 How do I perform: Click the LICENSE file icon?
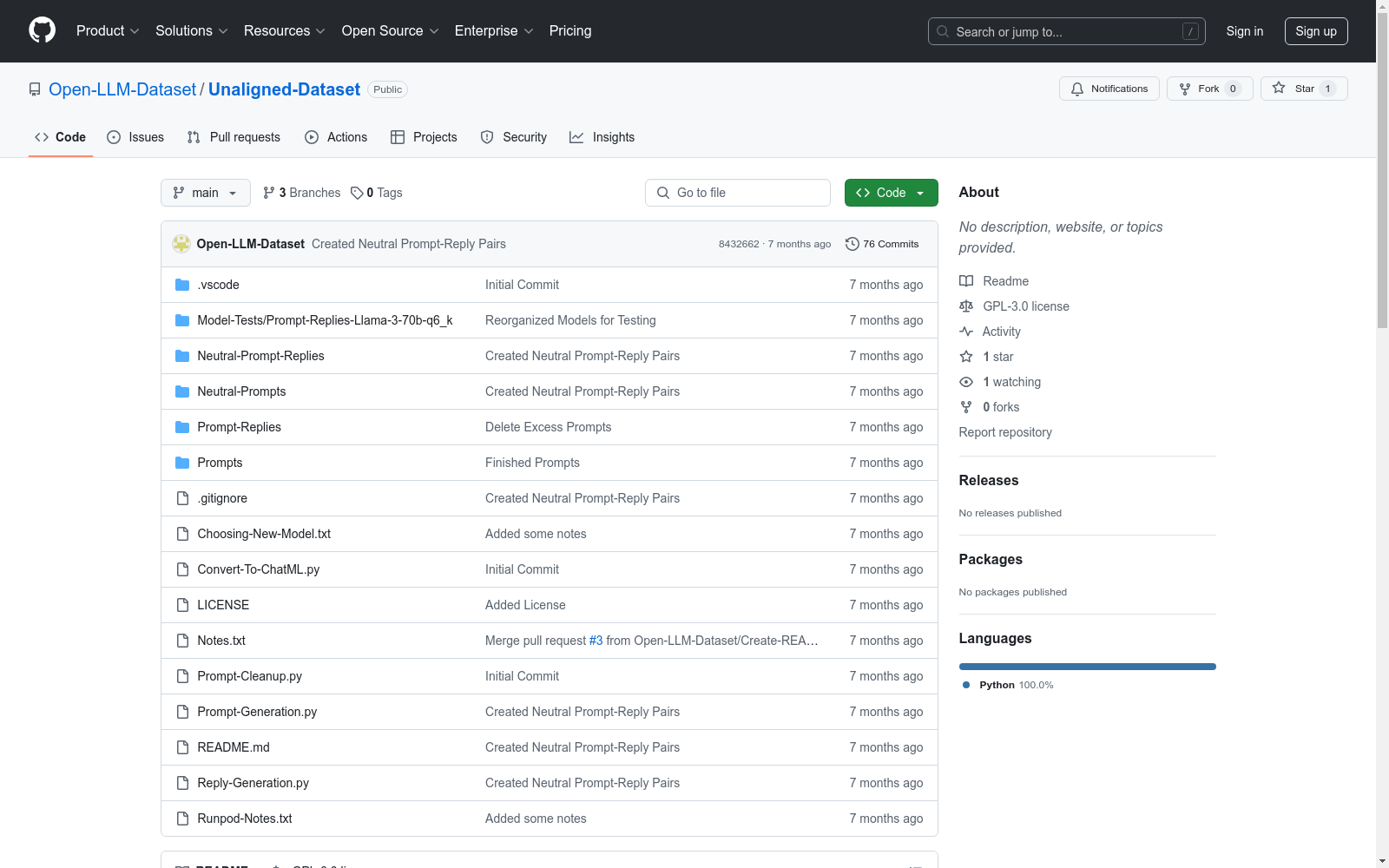coord(182,605)
